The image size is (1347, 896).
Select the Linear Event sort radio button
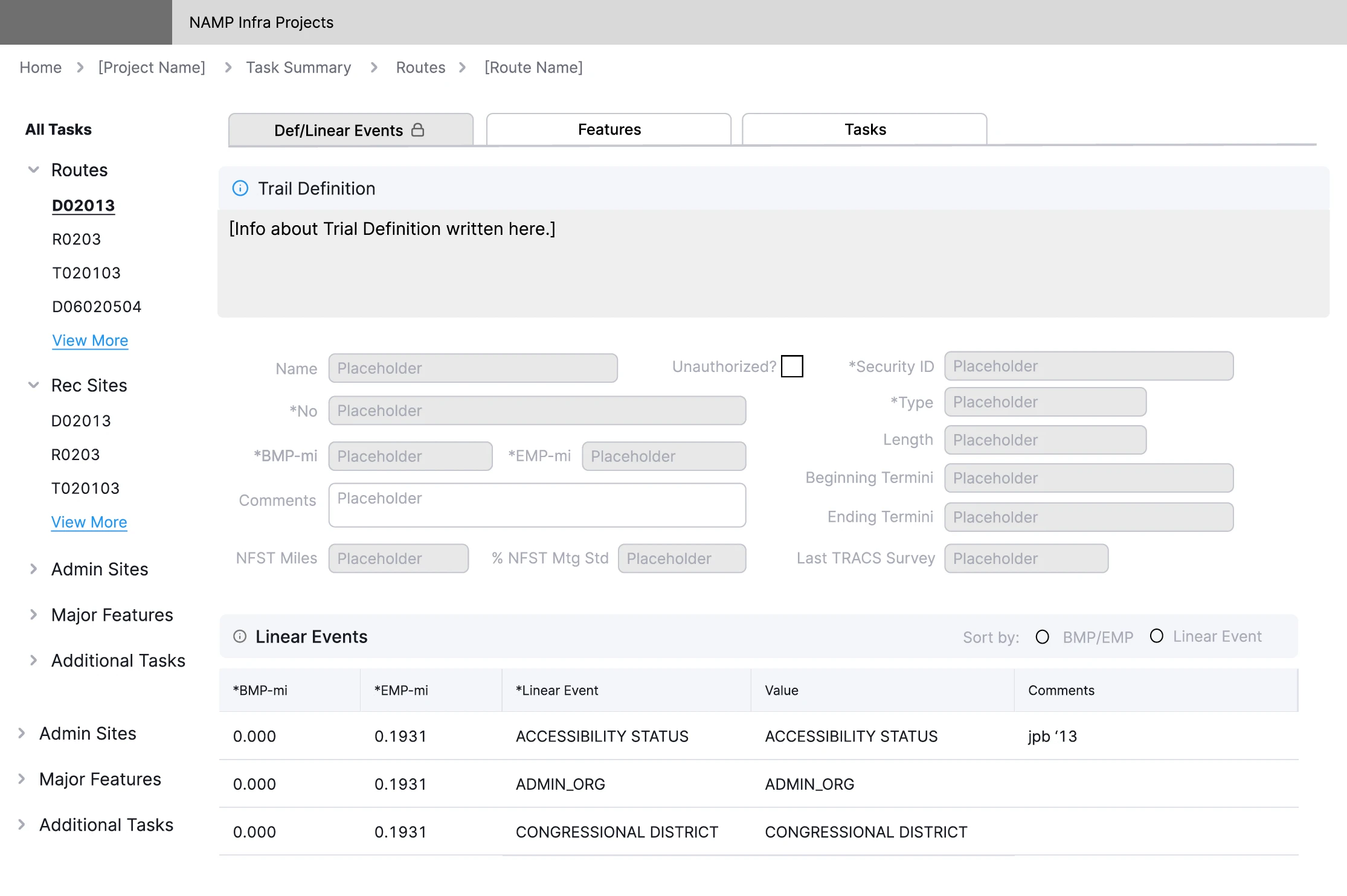[1156, 636]
